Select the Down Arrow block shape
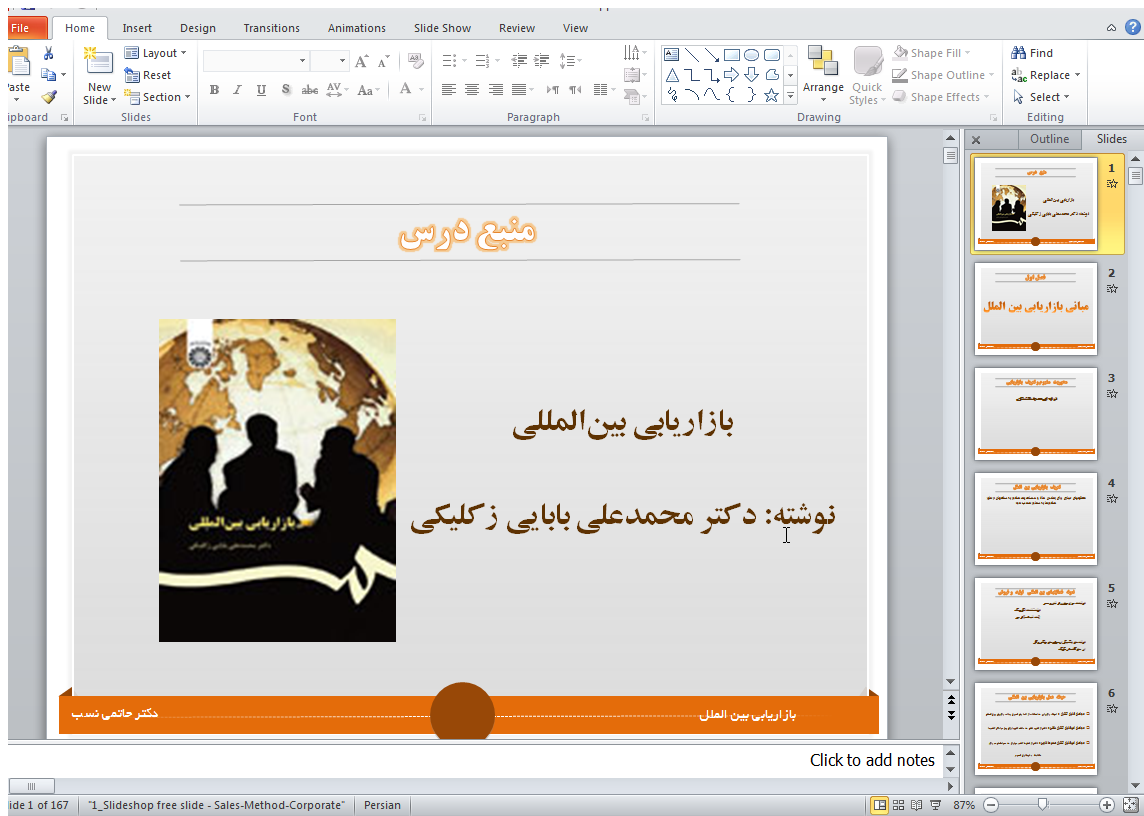The image size is (1144, 816). (751, 75)
